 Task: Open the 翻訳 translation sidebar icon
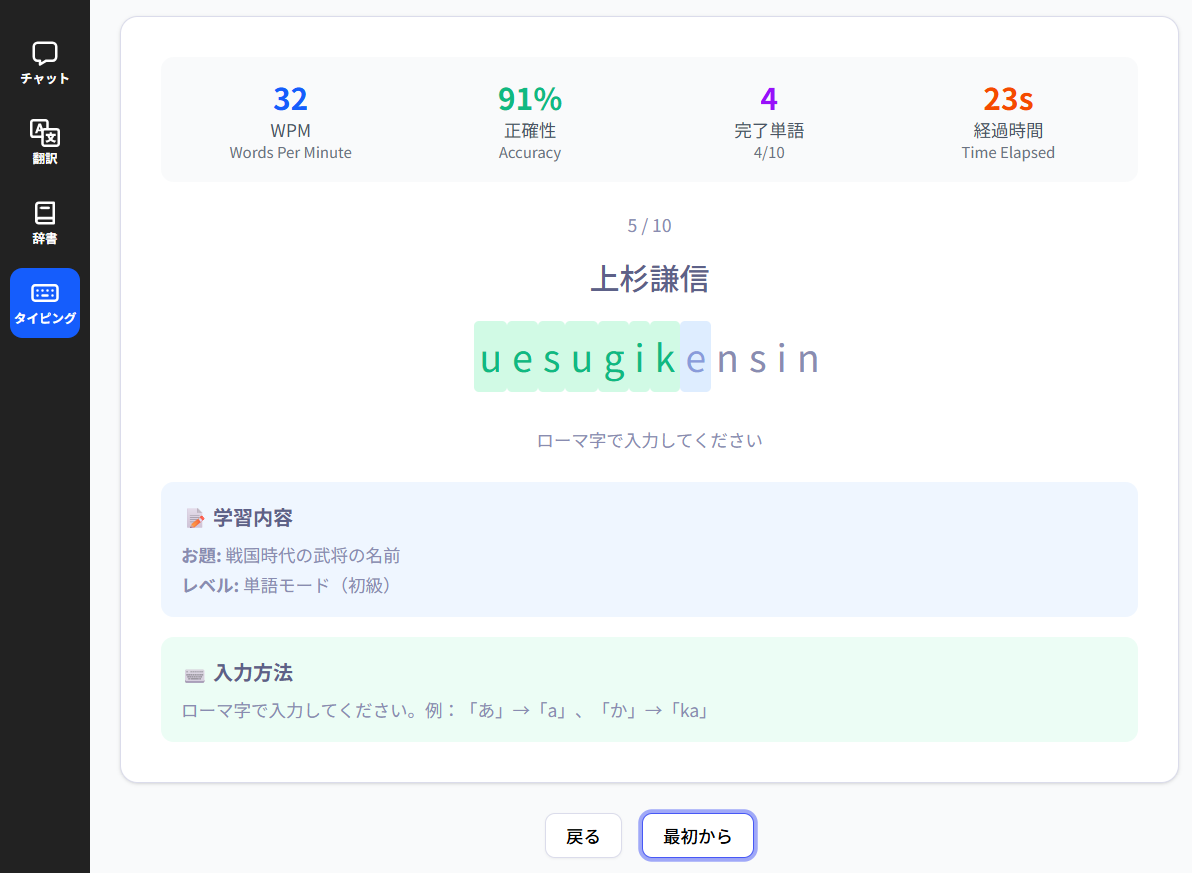point(45,142)
